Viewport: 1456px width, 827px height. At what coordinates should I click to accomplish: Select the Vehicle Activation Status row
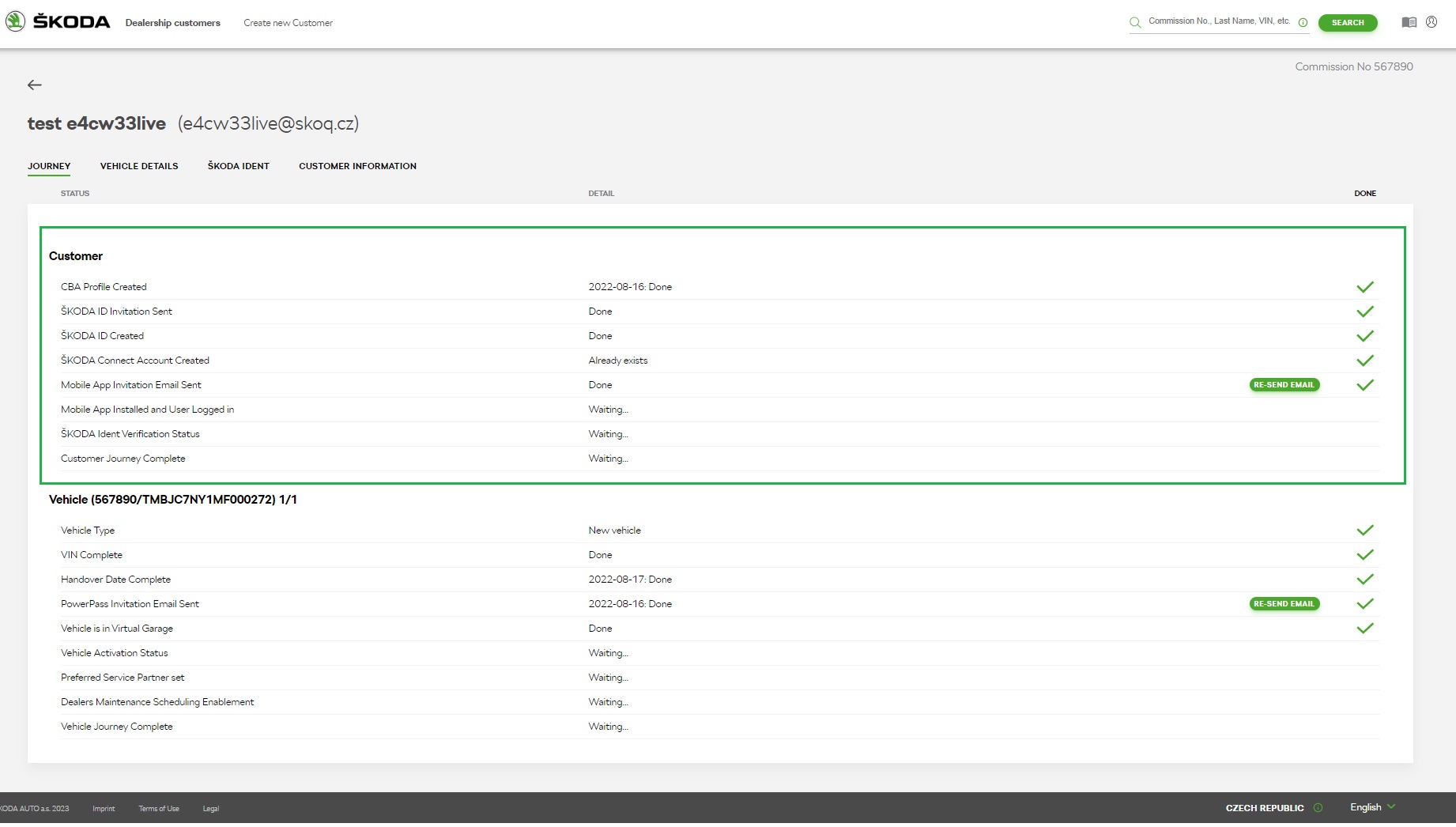[721, 653]
